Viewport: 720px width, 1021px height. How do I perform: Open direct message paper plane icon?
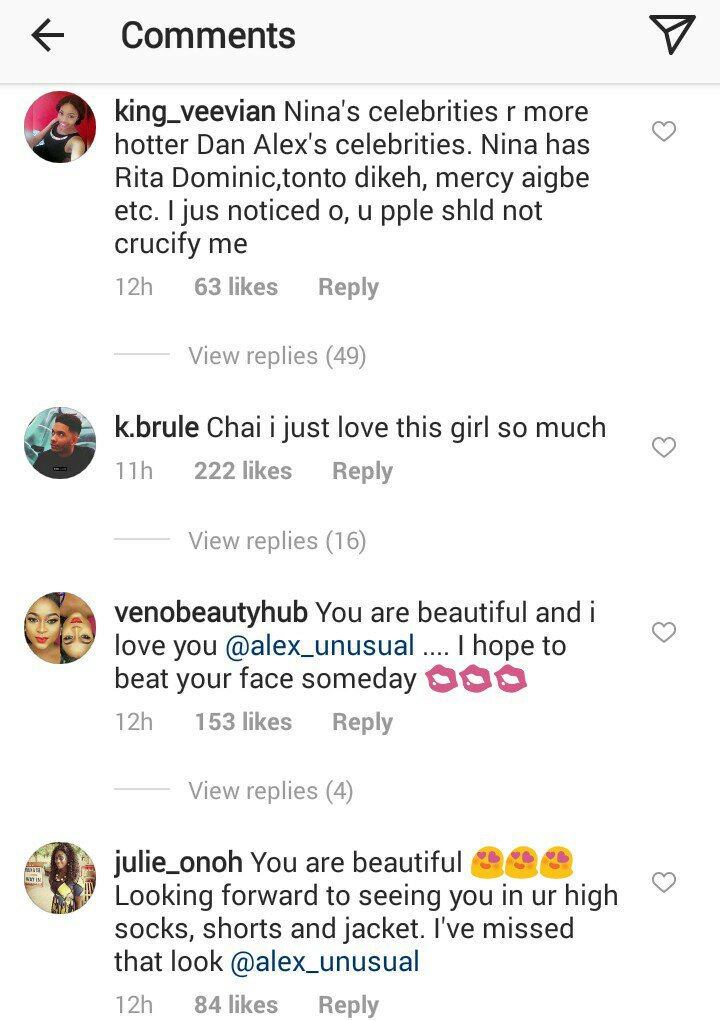(x=671, y=36)
